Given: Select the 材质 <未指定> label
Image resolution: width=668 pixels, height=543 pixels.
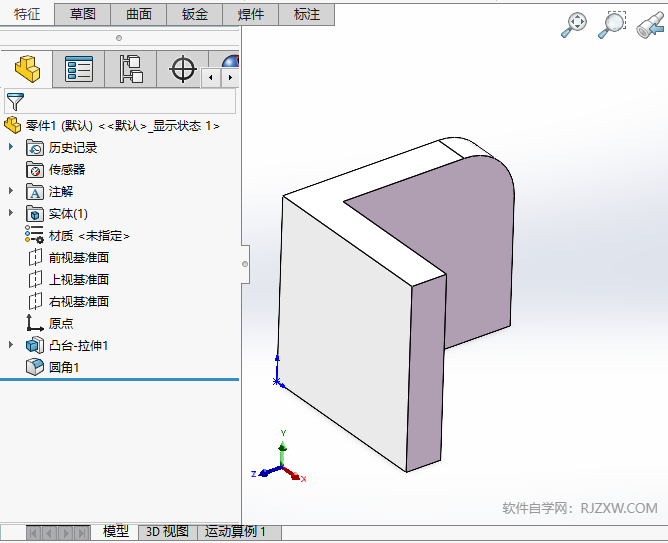Looking at the screenshot, I should click(x=89, y=236).
